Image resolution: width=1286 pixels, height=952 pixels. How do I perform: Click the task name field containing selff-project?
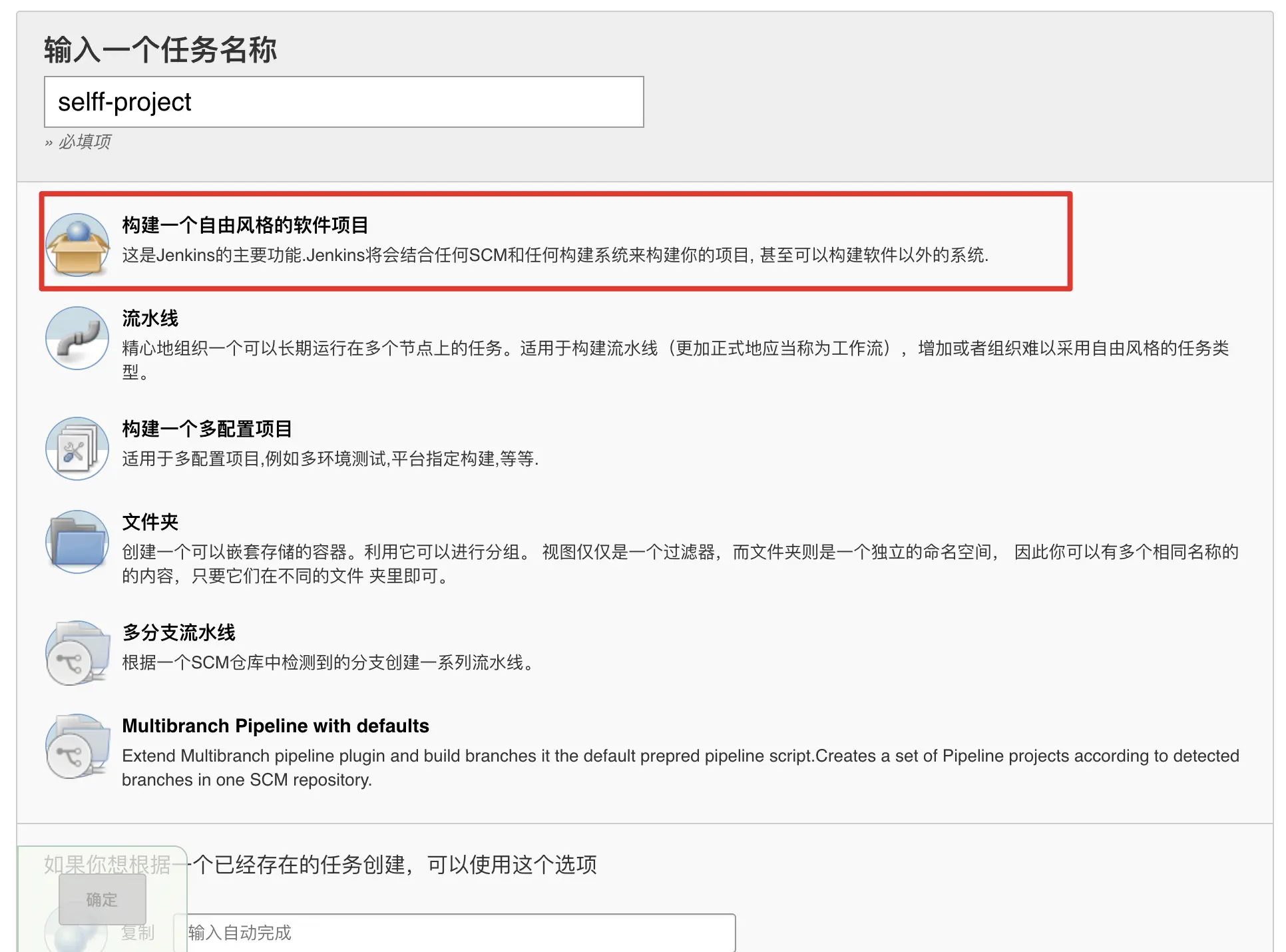tap(343, 102)
